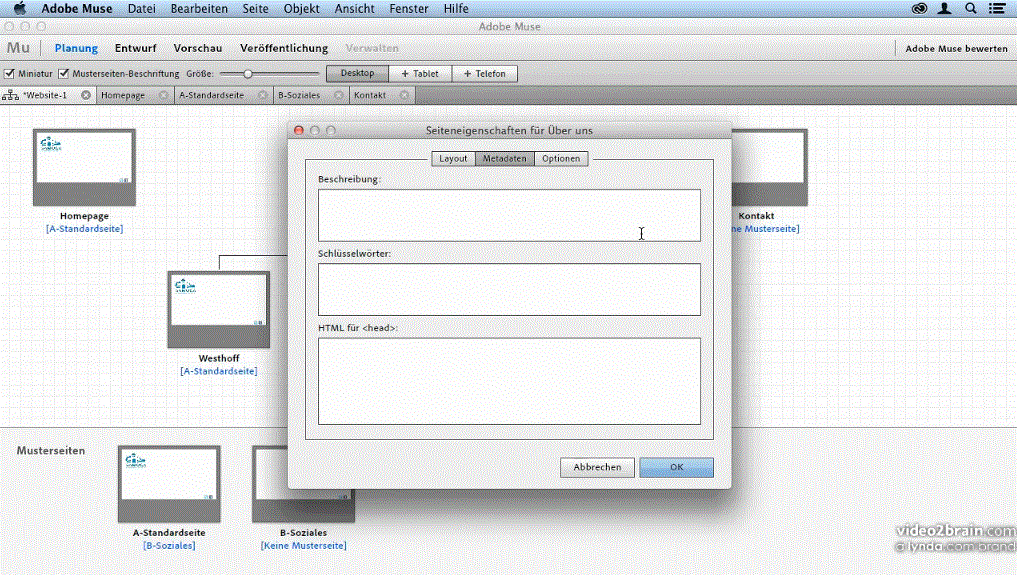This screenshot has width=1017, height=575.
Task: Click into the Schlüsselwörter text field
Action: [x=509, y=289]
